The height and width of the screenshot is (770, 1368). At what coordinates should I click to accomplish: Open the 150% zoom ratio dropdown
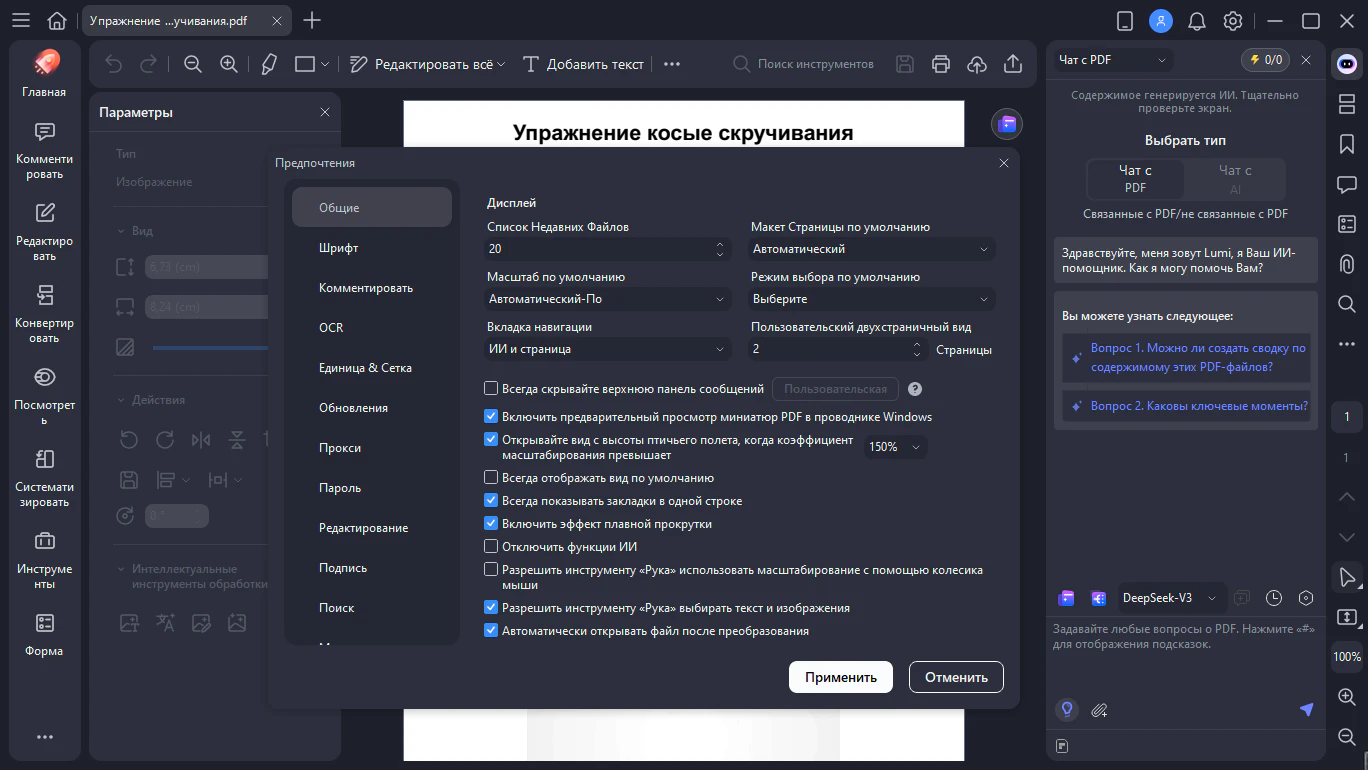pyautogui.click(x=895, y=447)
